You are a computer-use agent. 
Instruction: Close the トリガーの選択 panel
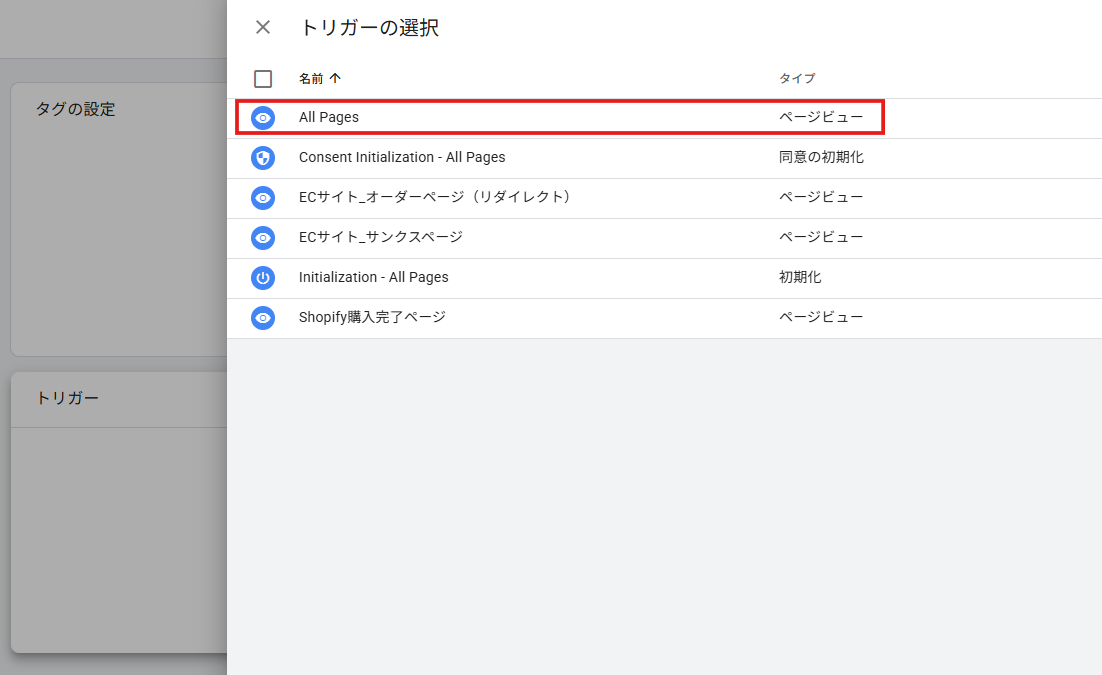pos(263,27)
